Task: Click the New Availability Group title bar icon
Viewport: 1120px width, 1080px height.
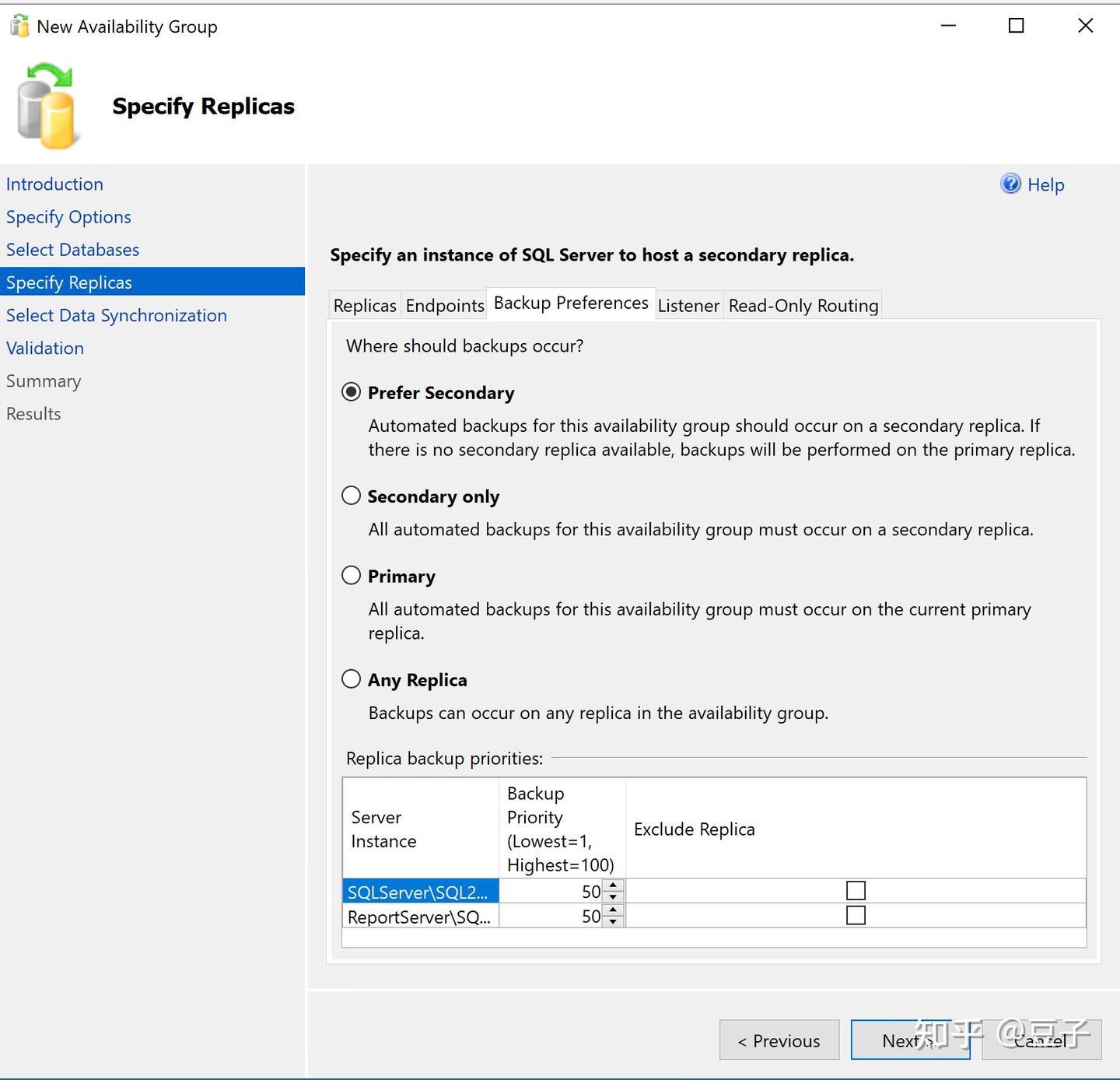Action: pos(19,26)
